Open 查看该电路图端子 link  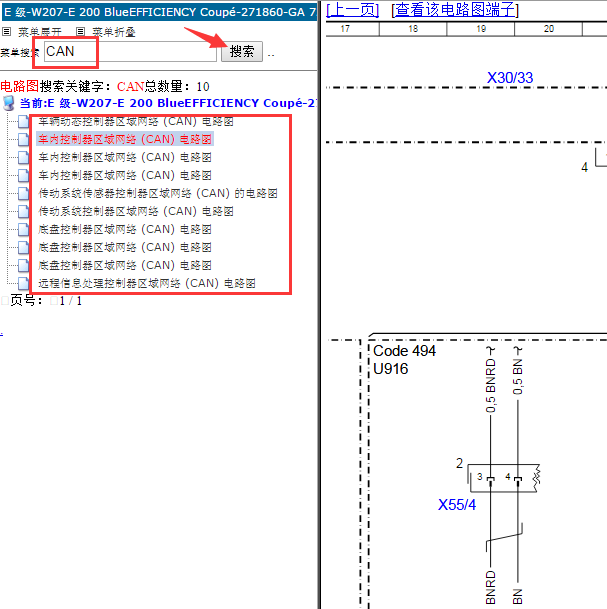point(455,10)
